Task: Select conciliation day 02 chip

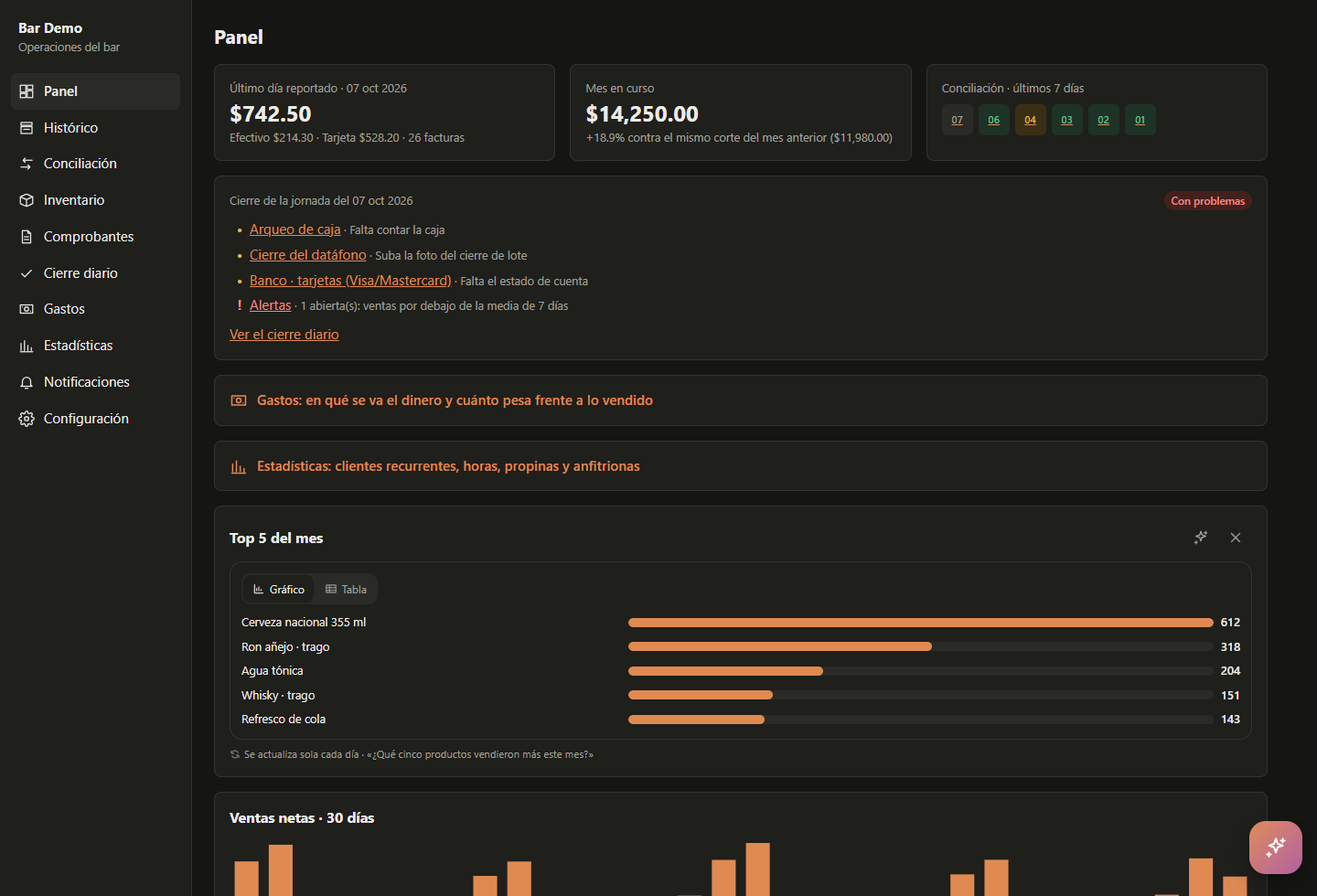Action: click(x=1103, y=120)
